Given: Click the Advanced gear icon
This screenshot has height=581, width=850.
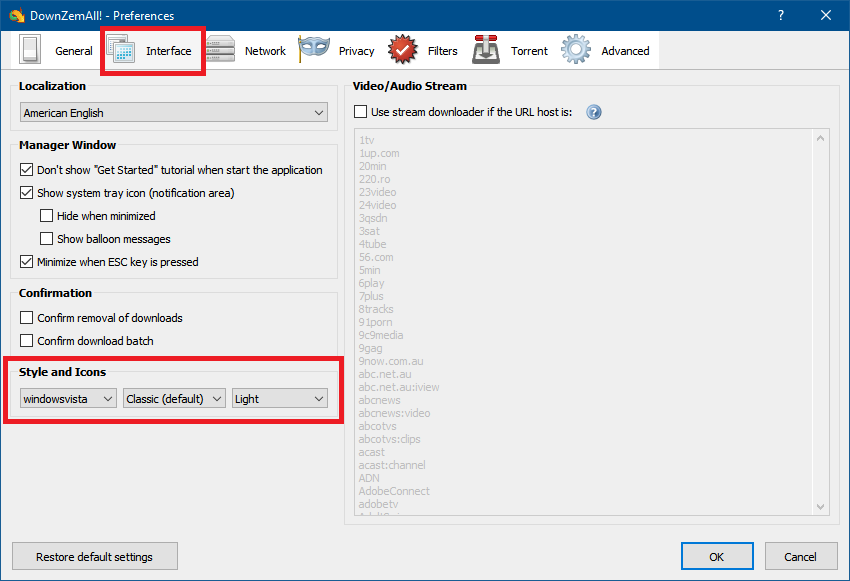Looking at the screenshot, I should pos(576,50).
